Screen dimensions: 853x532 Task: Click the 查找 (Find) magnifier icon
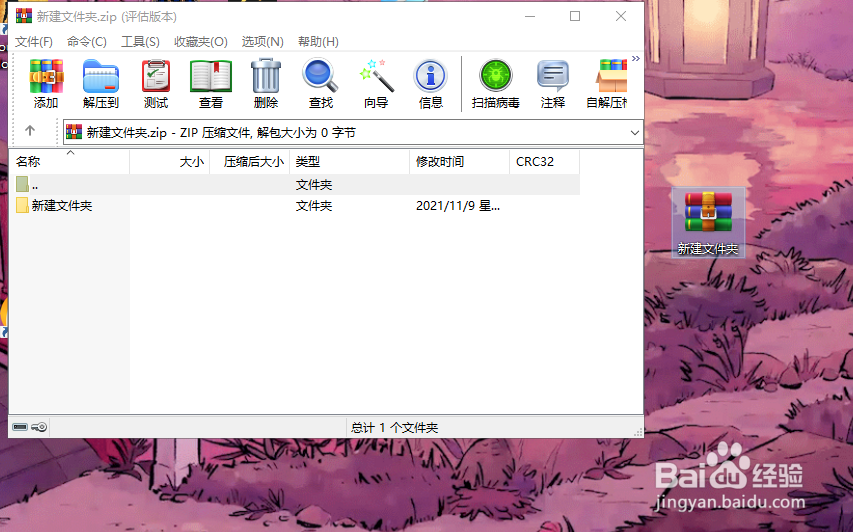pos(320,84)
